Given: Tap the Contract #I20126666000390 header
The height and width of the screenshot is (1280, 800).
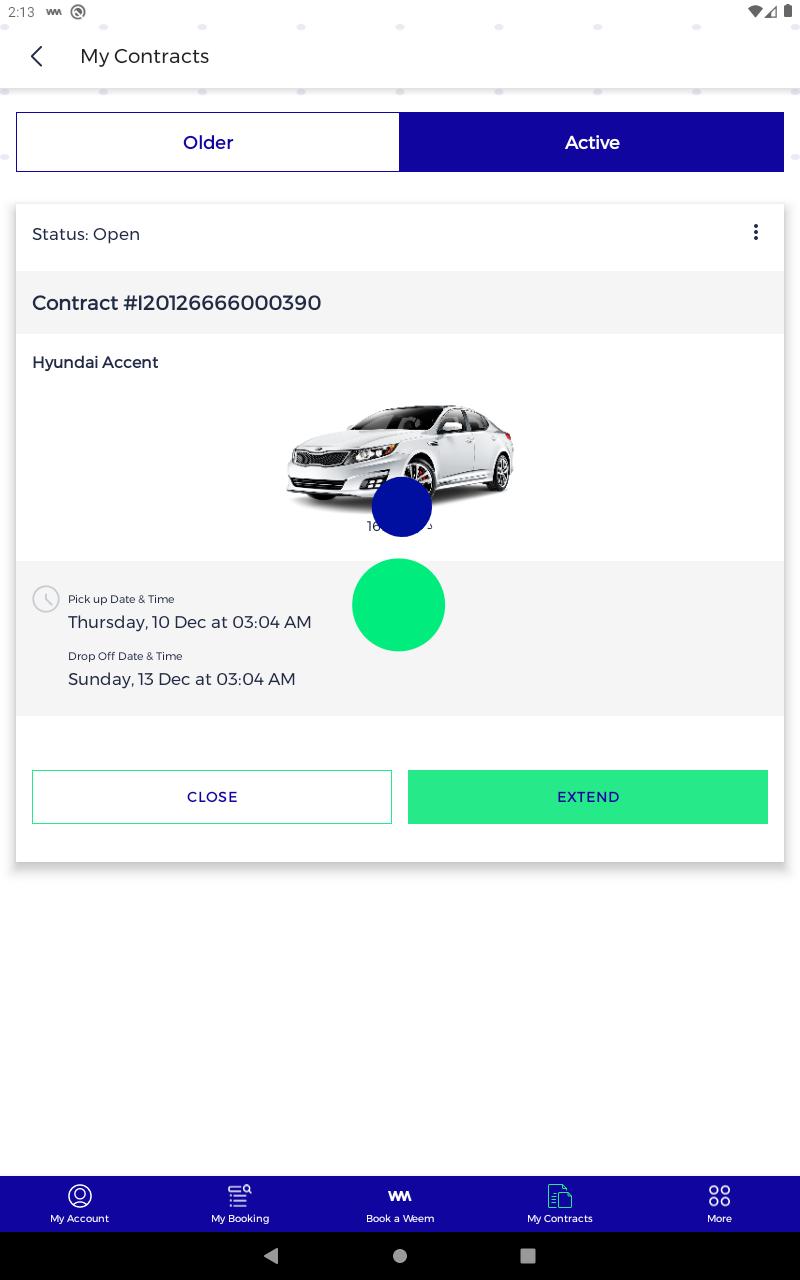Looking at the screenshot, I should [x=177, y=303].
